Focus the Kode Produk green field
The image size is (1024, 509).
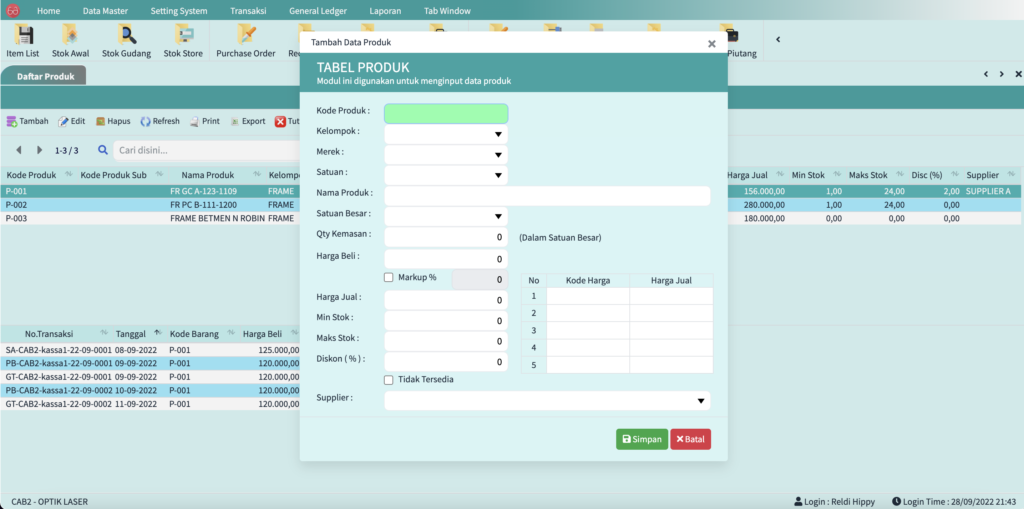(445, 113)
